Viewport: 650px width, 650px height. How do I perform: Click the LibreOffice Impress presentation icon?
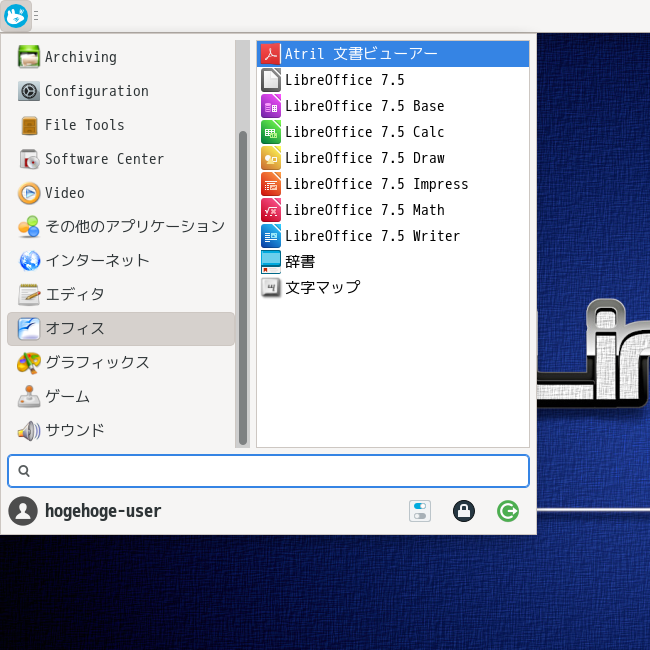tap(271, 184)
